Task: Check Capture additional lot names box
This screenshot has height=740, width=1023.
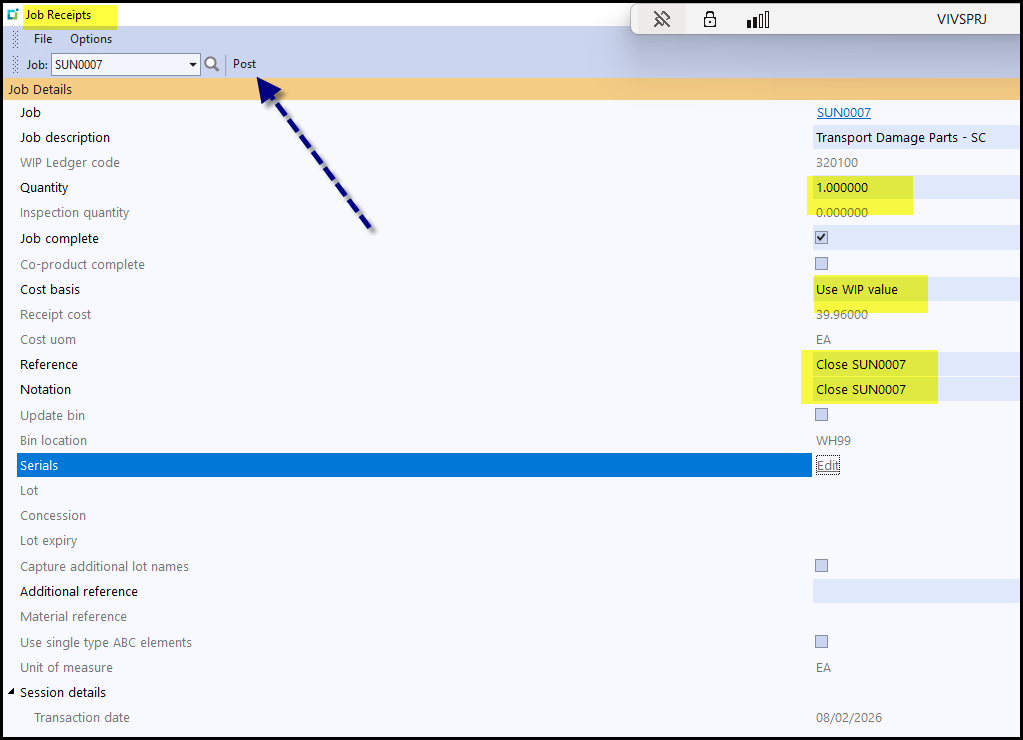Action: point(822,566)
